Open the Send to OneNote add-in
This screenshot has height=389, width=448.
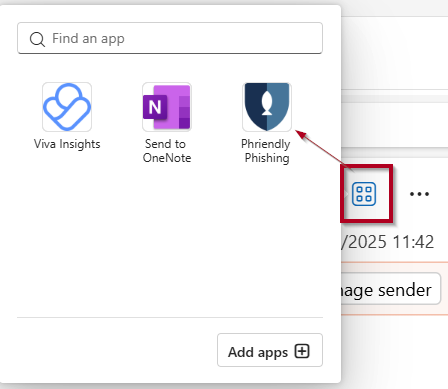167,107
